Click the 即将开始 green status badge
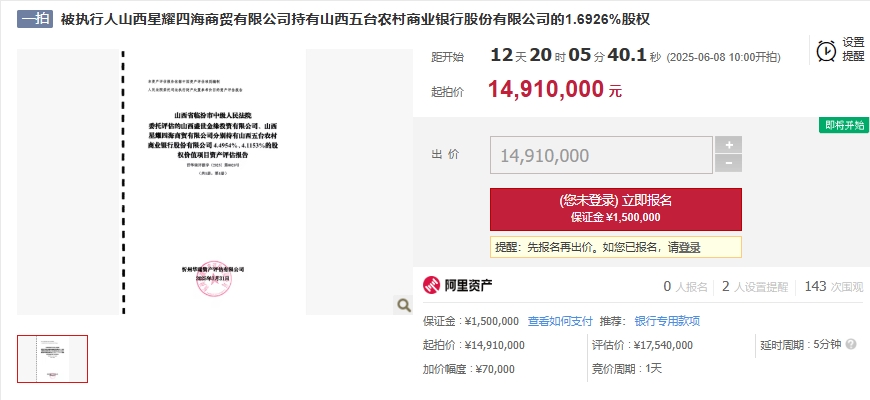Screen dimensions: 870x400 (x=844, y=125)
